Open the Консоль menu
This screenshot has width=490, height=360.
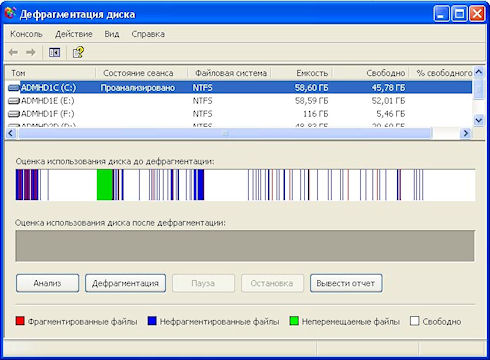[x=26, y=34]
